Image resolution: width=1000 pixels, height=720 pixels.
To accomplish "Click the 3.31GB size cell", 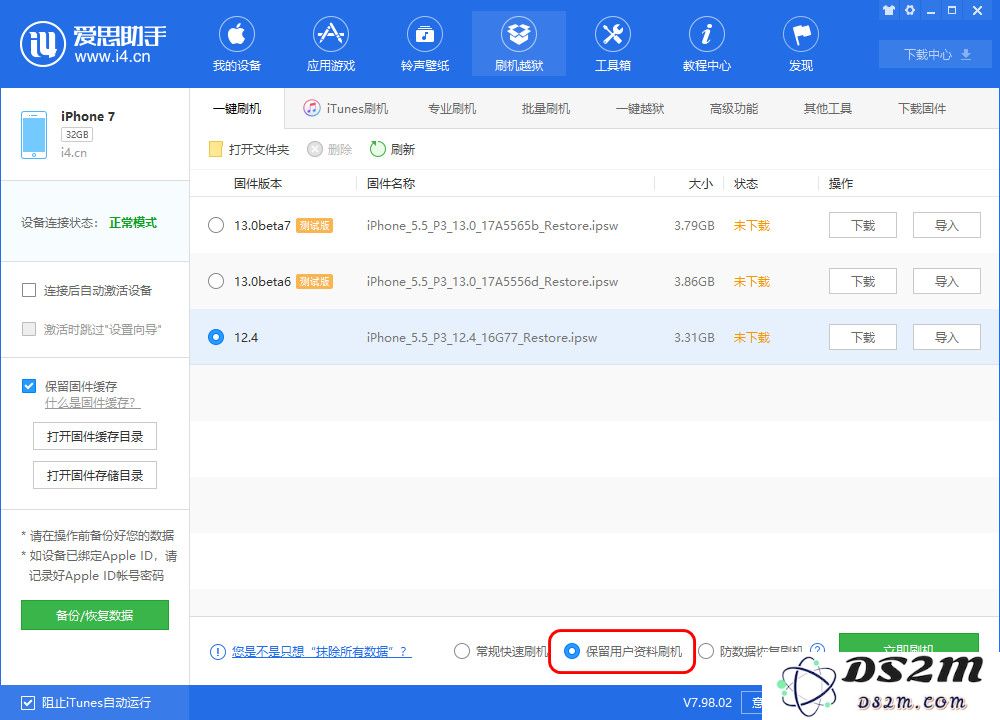I will [694, 337].
